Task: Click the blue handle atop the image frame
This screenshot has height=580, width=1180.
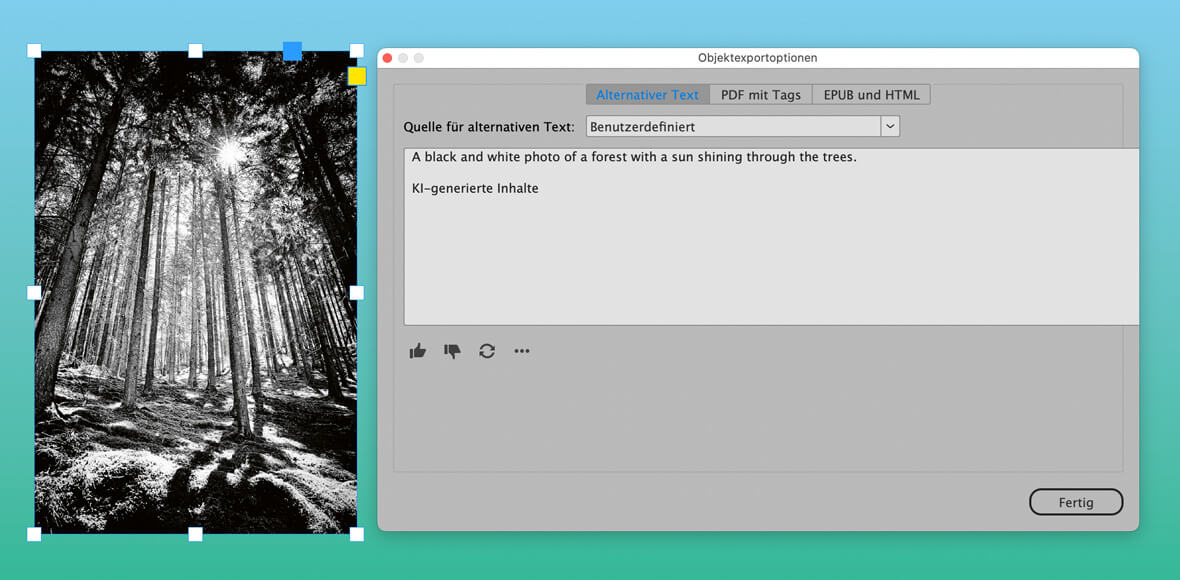Action: (292, 48)
